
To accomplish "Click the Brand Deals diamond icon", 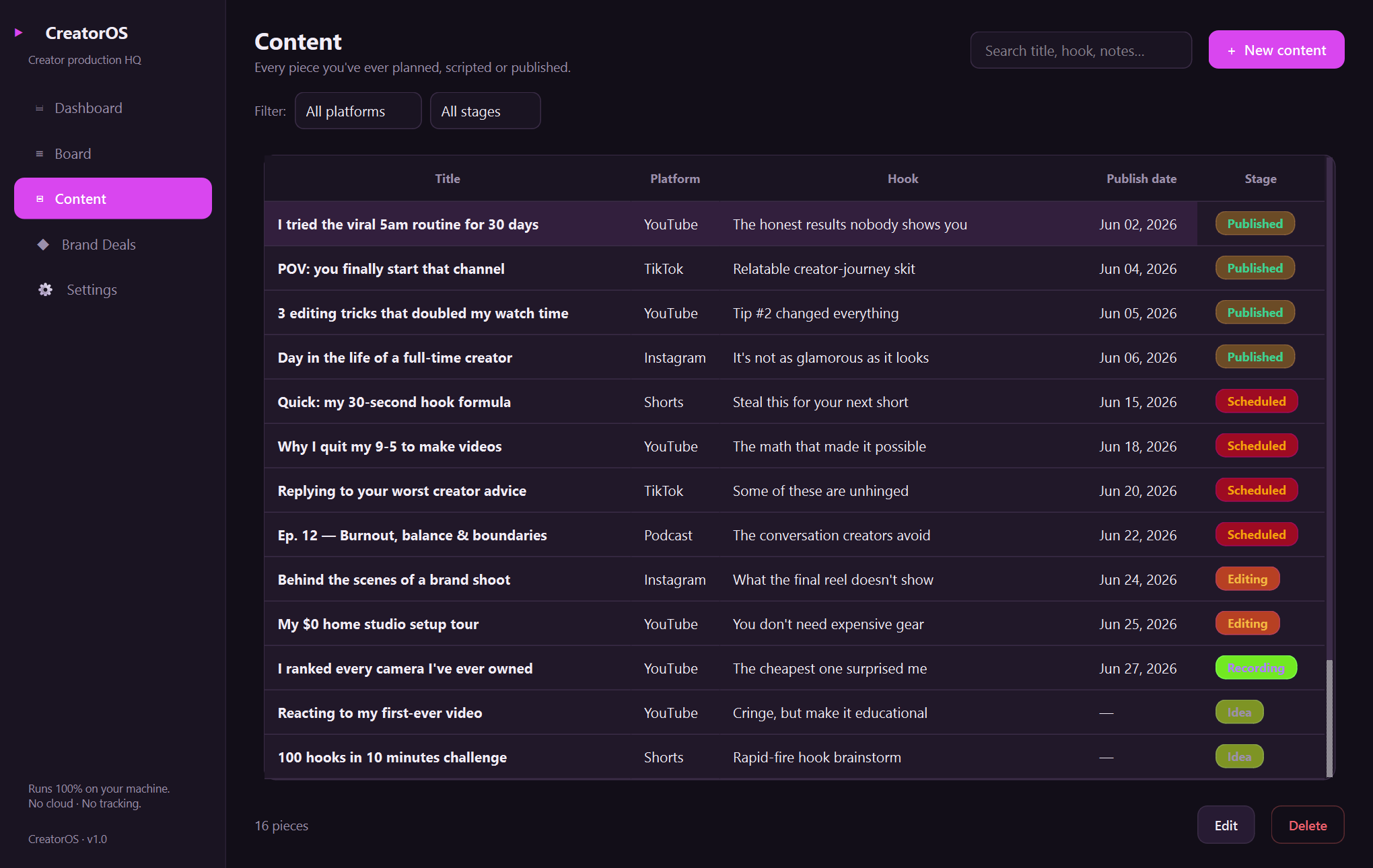I will point(43,245).
